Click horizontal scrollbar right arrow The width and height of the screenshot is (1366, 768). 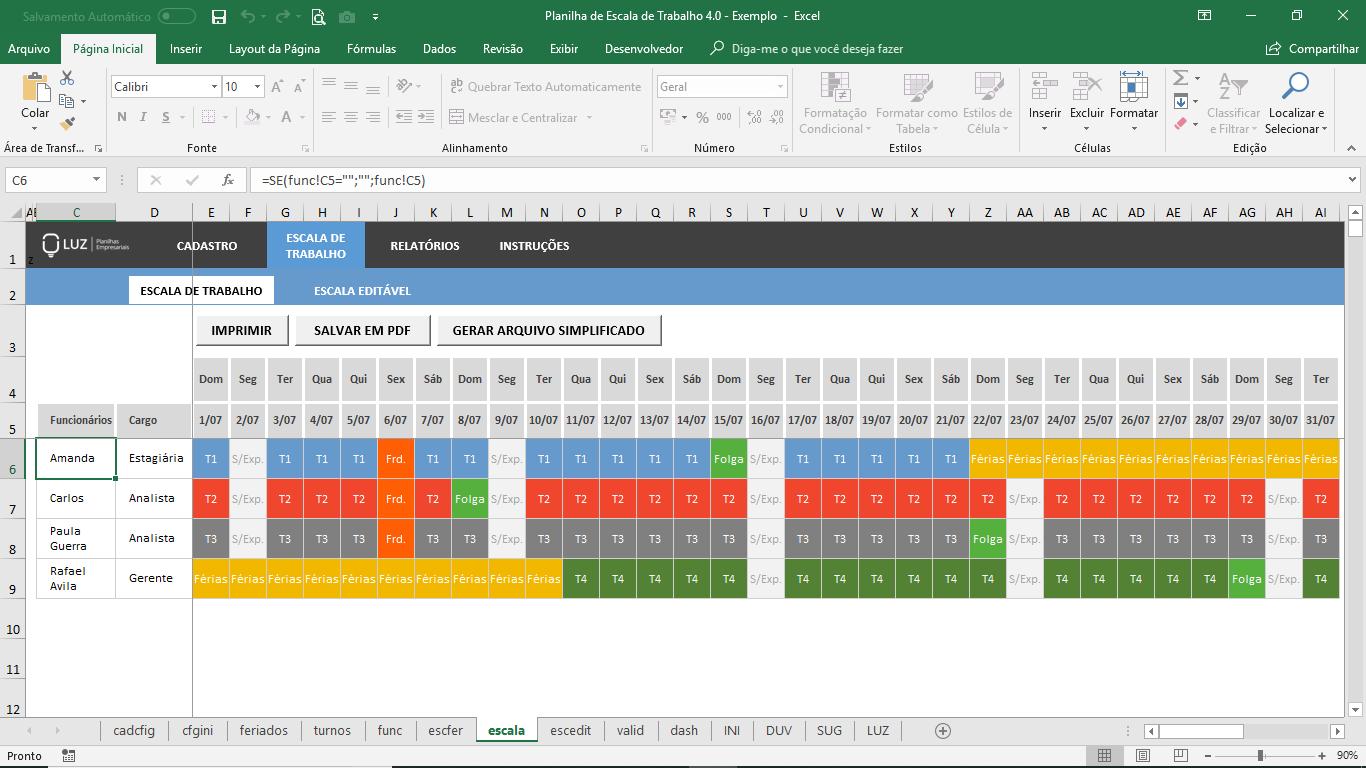[x=1338, y=731]
